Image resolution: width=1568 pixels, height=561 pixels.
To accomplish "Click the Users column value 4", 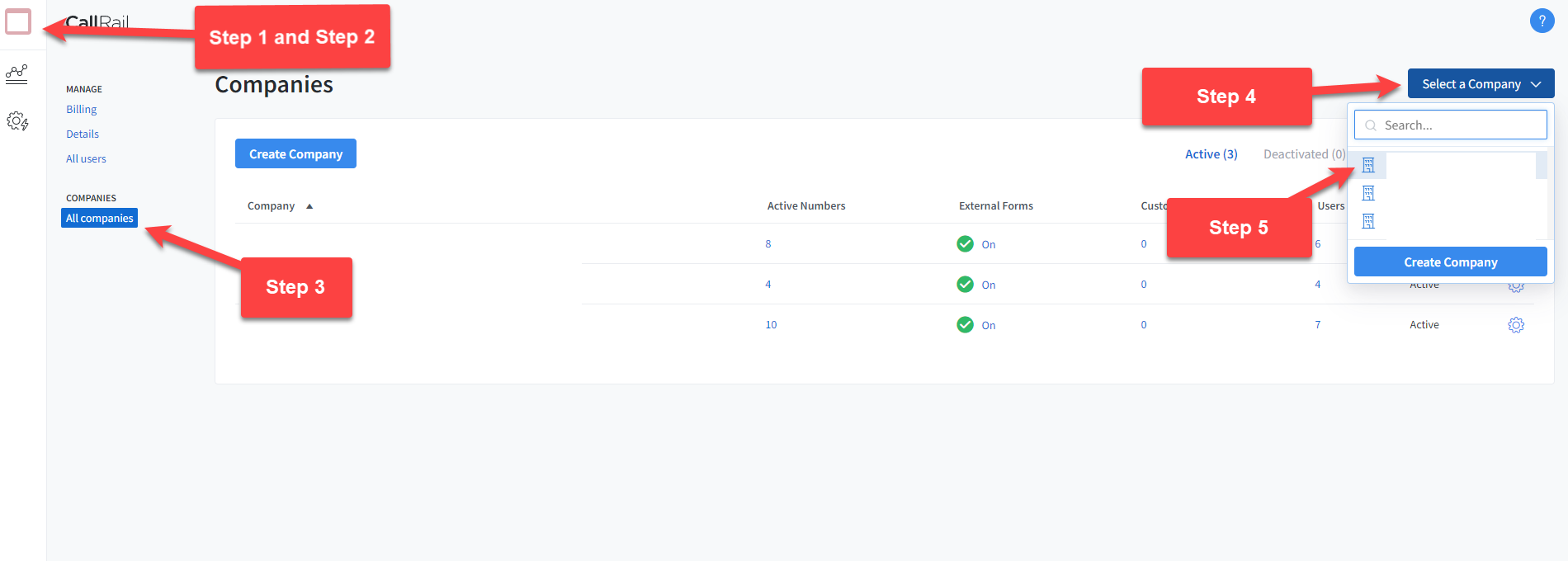I will pyautogui.click(x=1318, y=285).
